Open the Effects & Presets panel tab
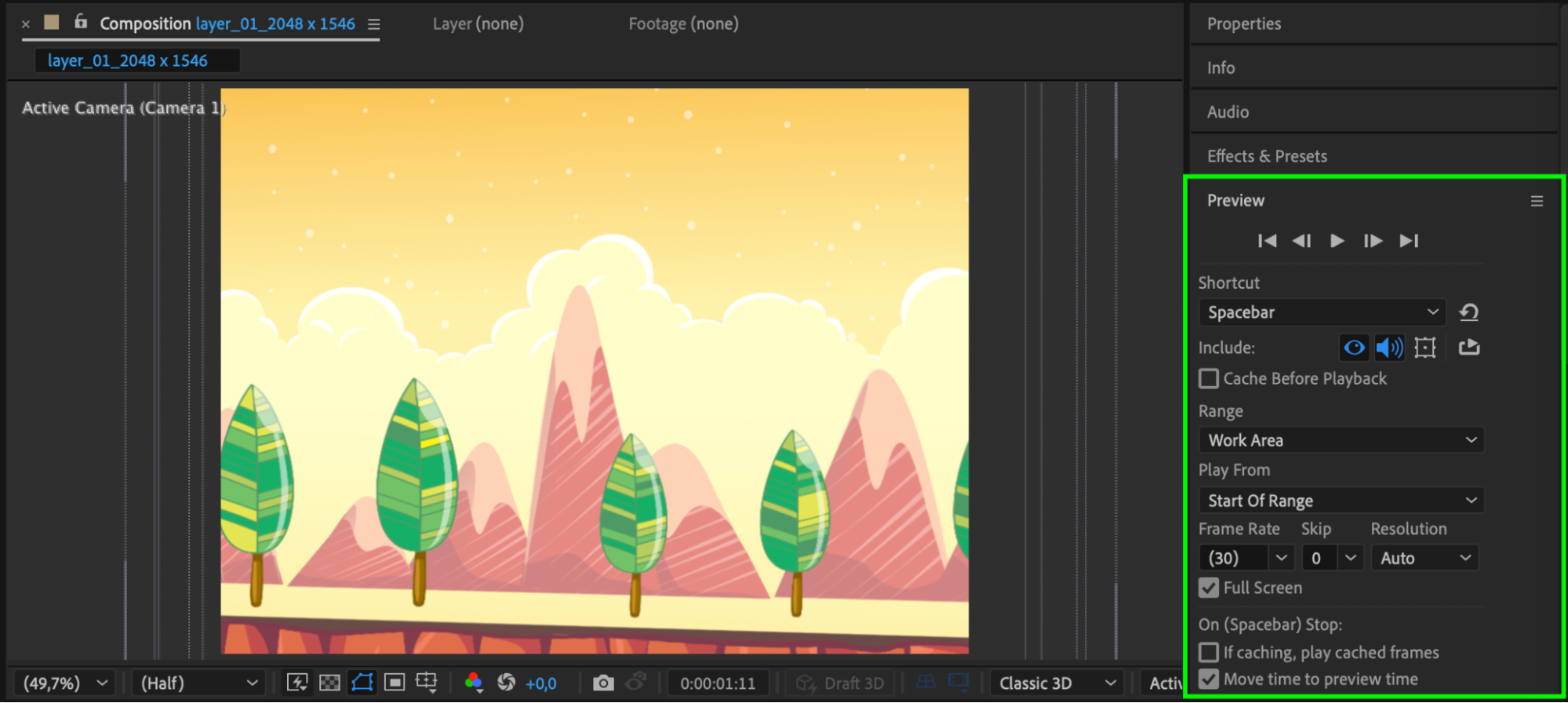 point(1267,156)
